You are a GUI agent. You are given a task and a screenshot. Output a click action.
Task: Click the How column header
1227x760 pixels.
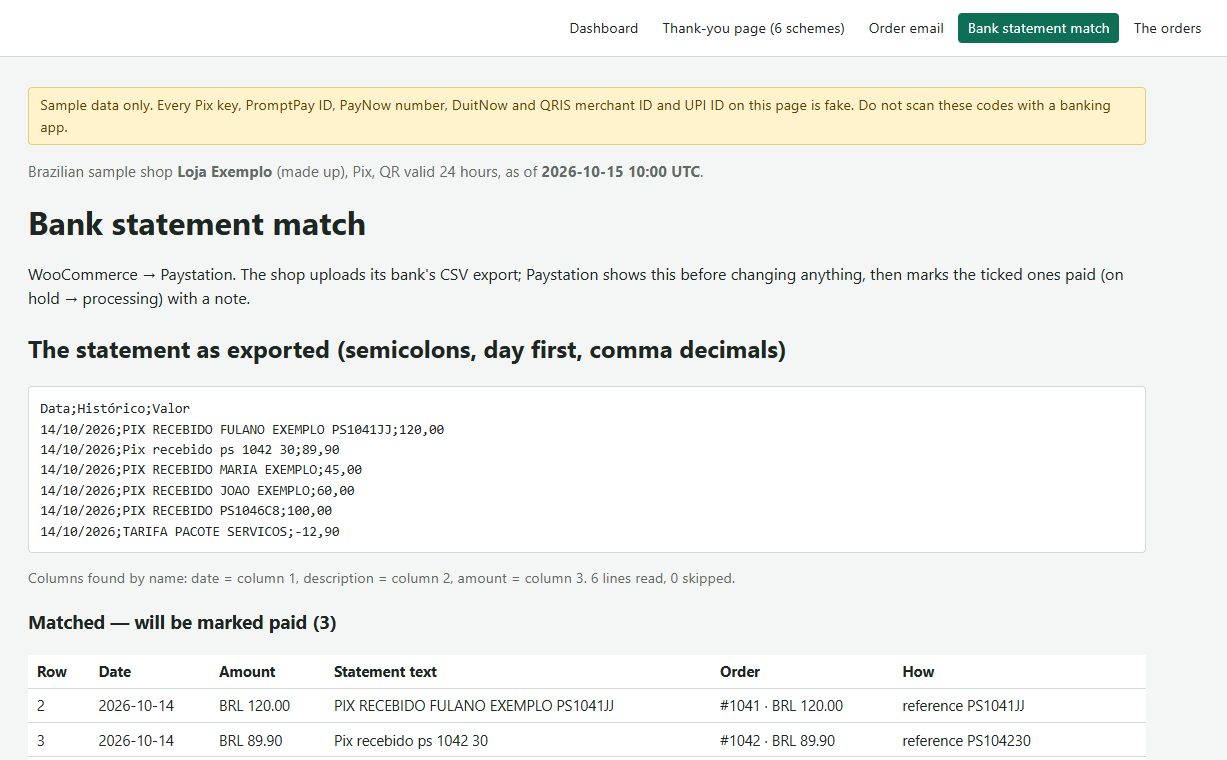click(918, 672)
